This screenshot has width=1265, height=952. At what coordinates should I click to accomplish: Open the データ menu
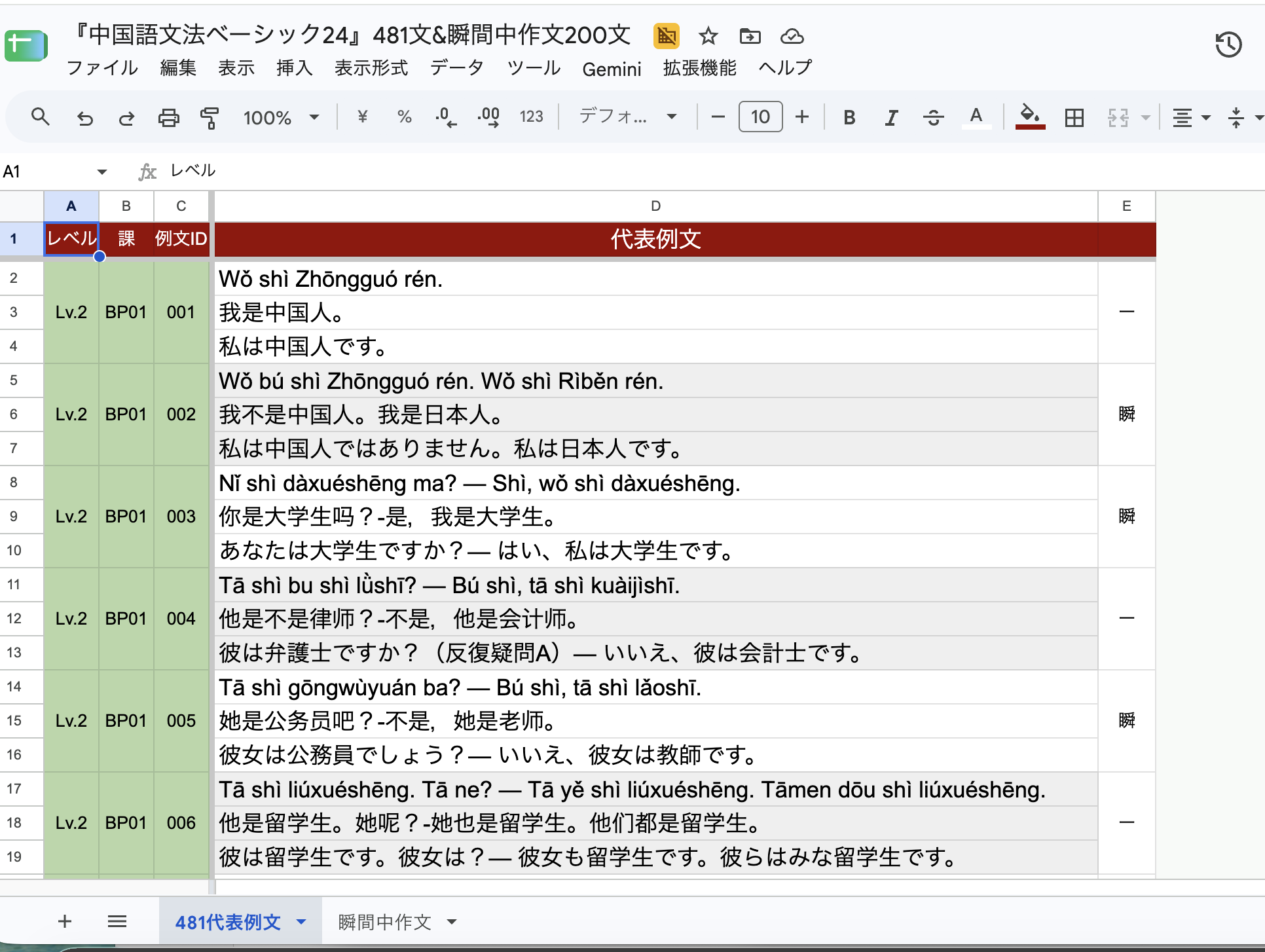tap(457, 68)
